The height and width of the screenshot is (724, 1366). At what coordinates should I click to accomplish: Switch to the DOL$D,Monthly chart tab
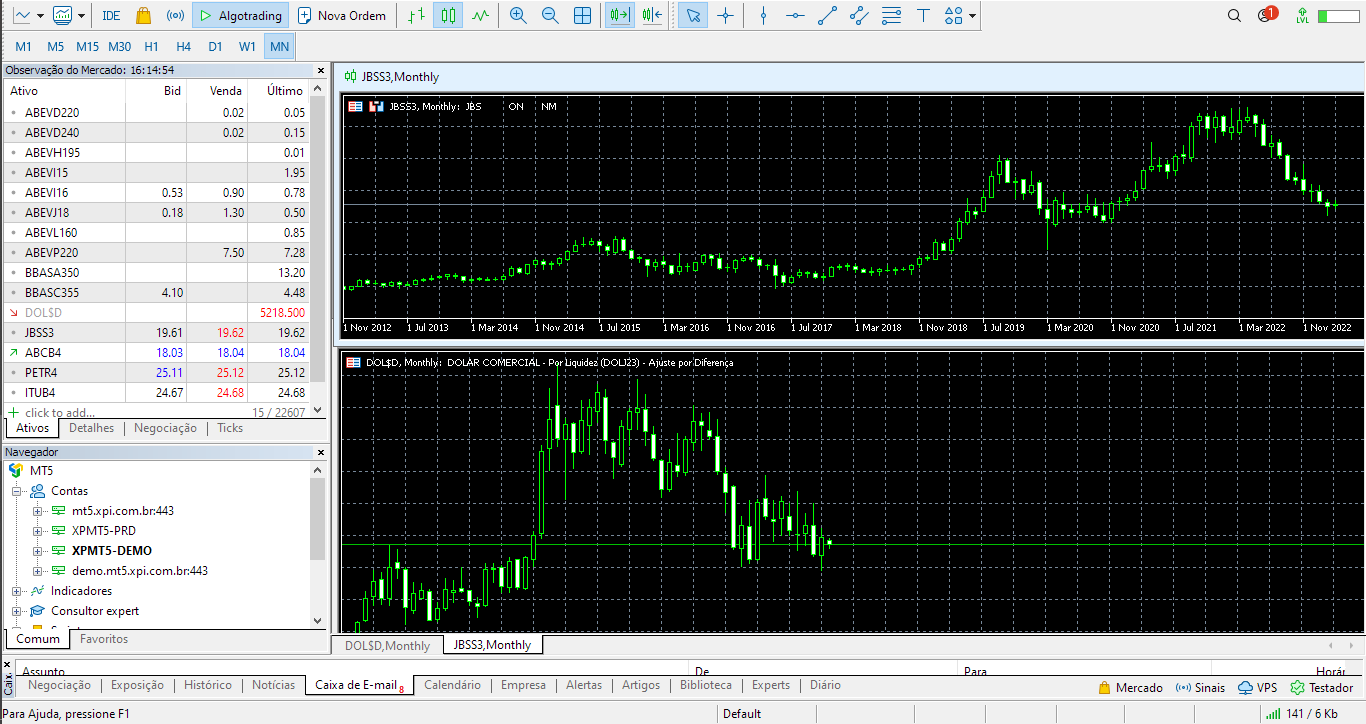pyautogui.click(x=386, y=645)
